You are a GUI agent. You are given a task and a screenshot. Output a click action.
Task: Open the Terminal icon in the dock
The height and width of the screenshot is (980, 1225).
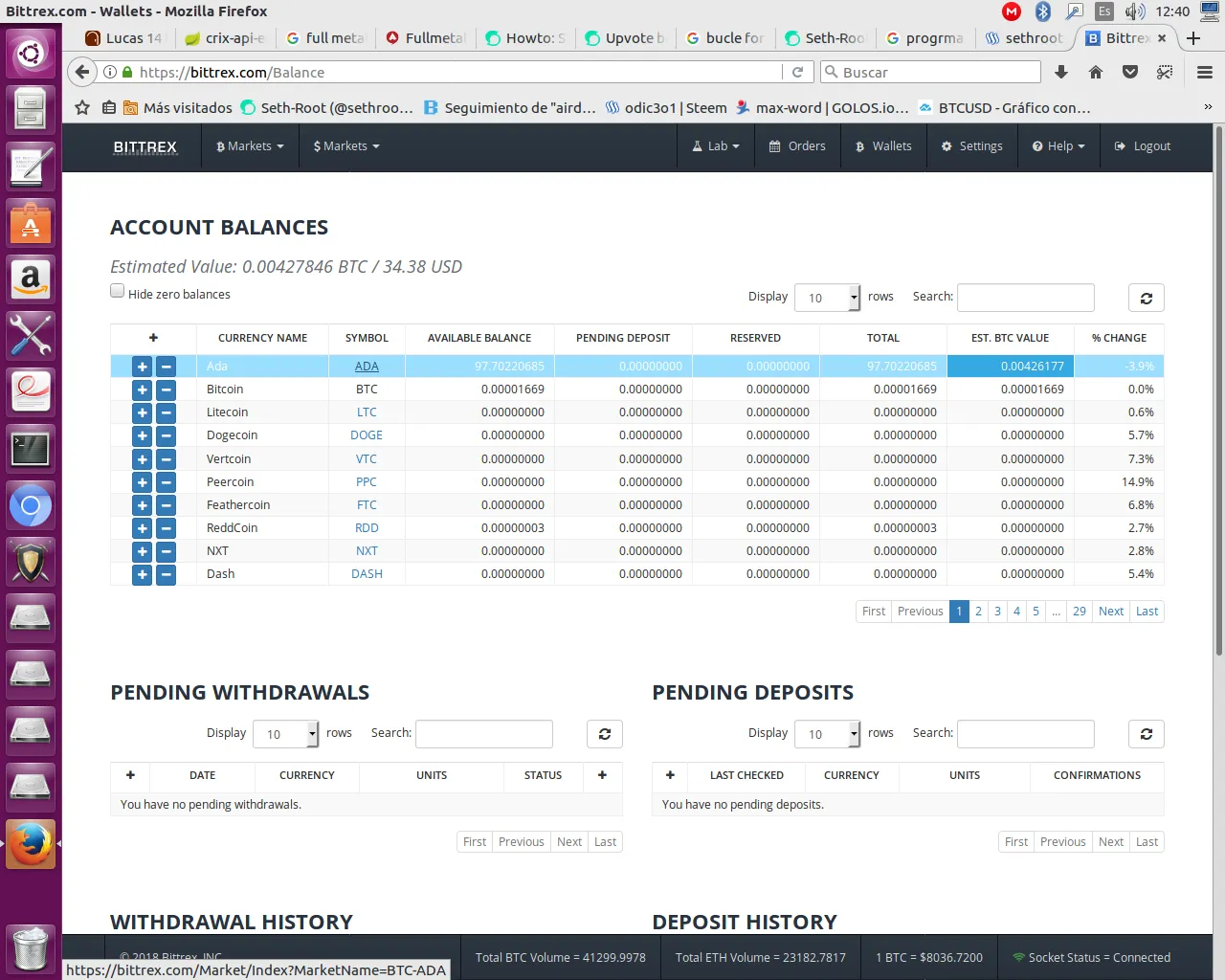tap(31, 450)
